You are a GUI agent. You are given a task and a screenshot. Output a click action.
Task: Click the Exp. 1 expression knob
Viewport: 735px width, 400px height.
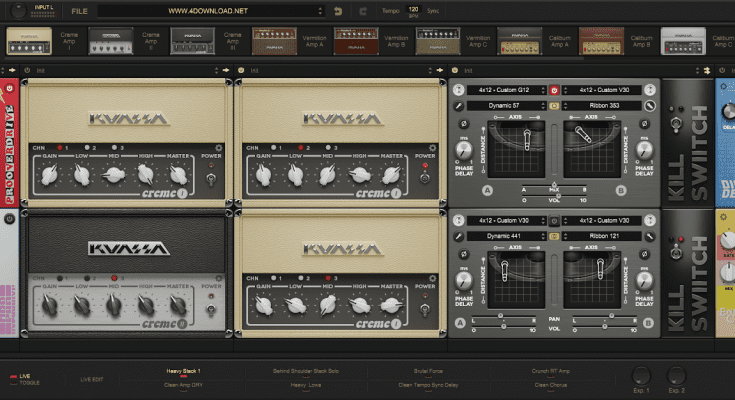click(639, 374)
